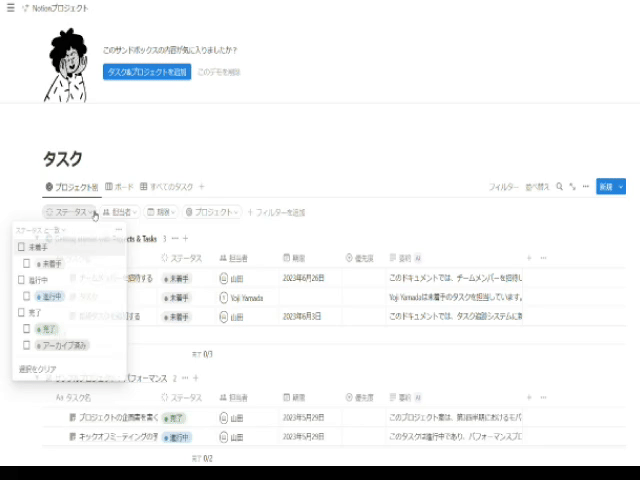Image resolution: width=640 pixels, height=480 pixels.
Task: Click タスク名 column header in second table
Action: point(73,398)
